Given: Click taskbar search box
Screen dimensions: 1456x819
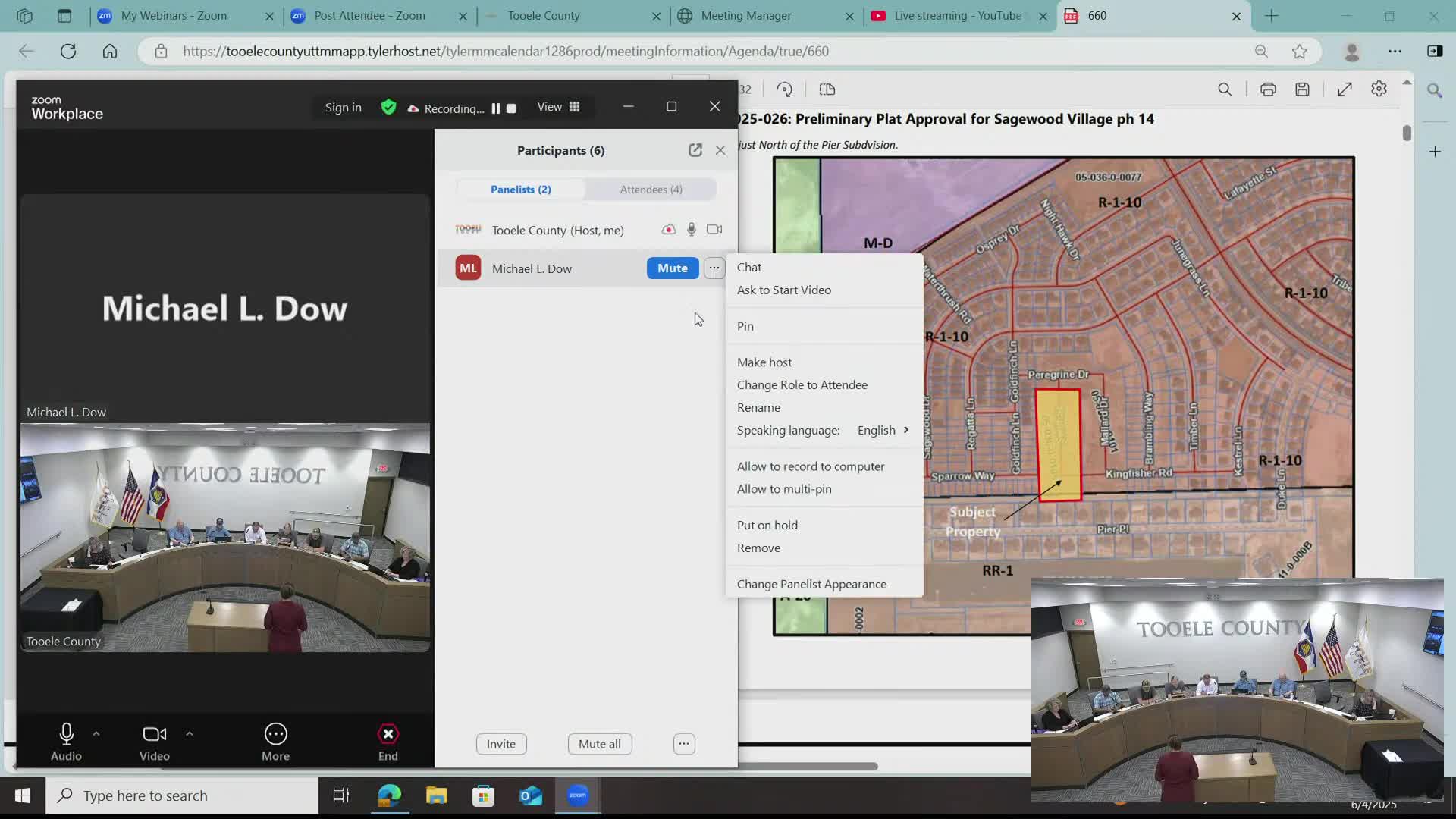Looking at the screenshot, I should click(x=182, y=795).
